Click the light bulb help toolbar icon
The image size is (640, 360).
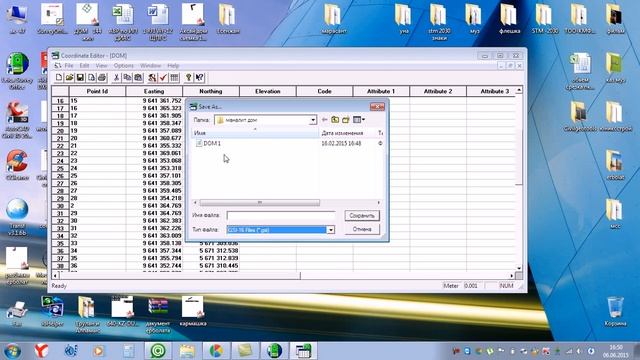[x=189, y=78]
